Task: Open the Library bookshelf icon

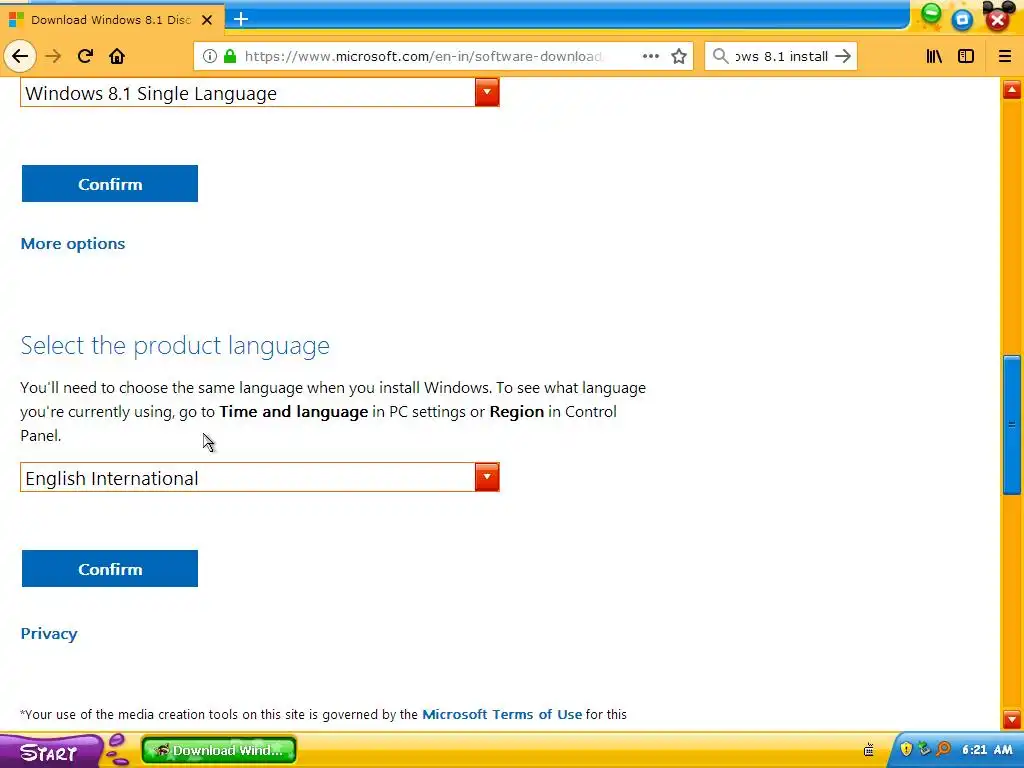Action: click(x=935, y=56)
